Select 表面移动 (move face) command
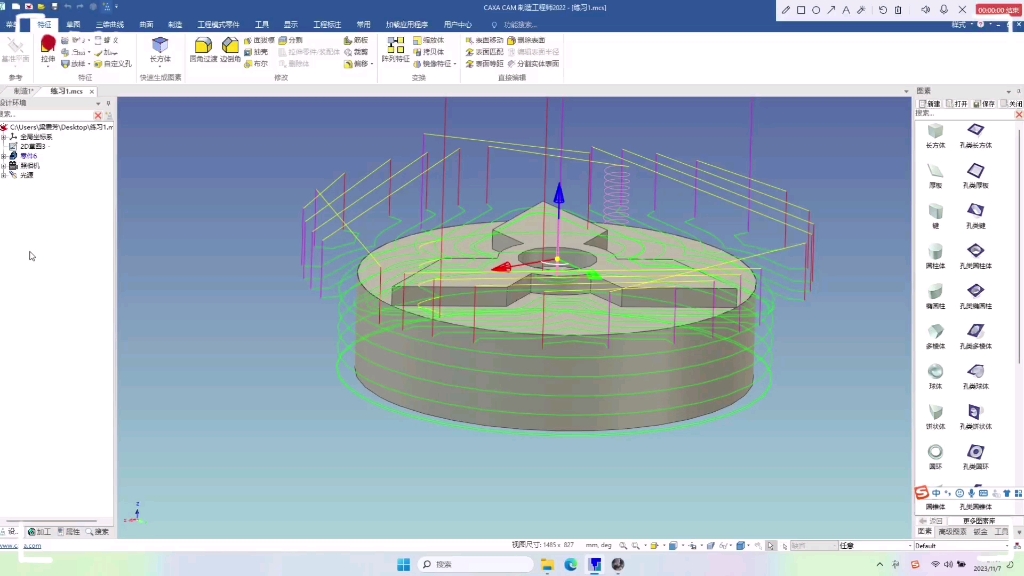Viewport: 1024px width, 576px height. click(485, 40)
